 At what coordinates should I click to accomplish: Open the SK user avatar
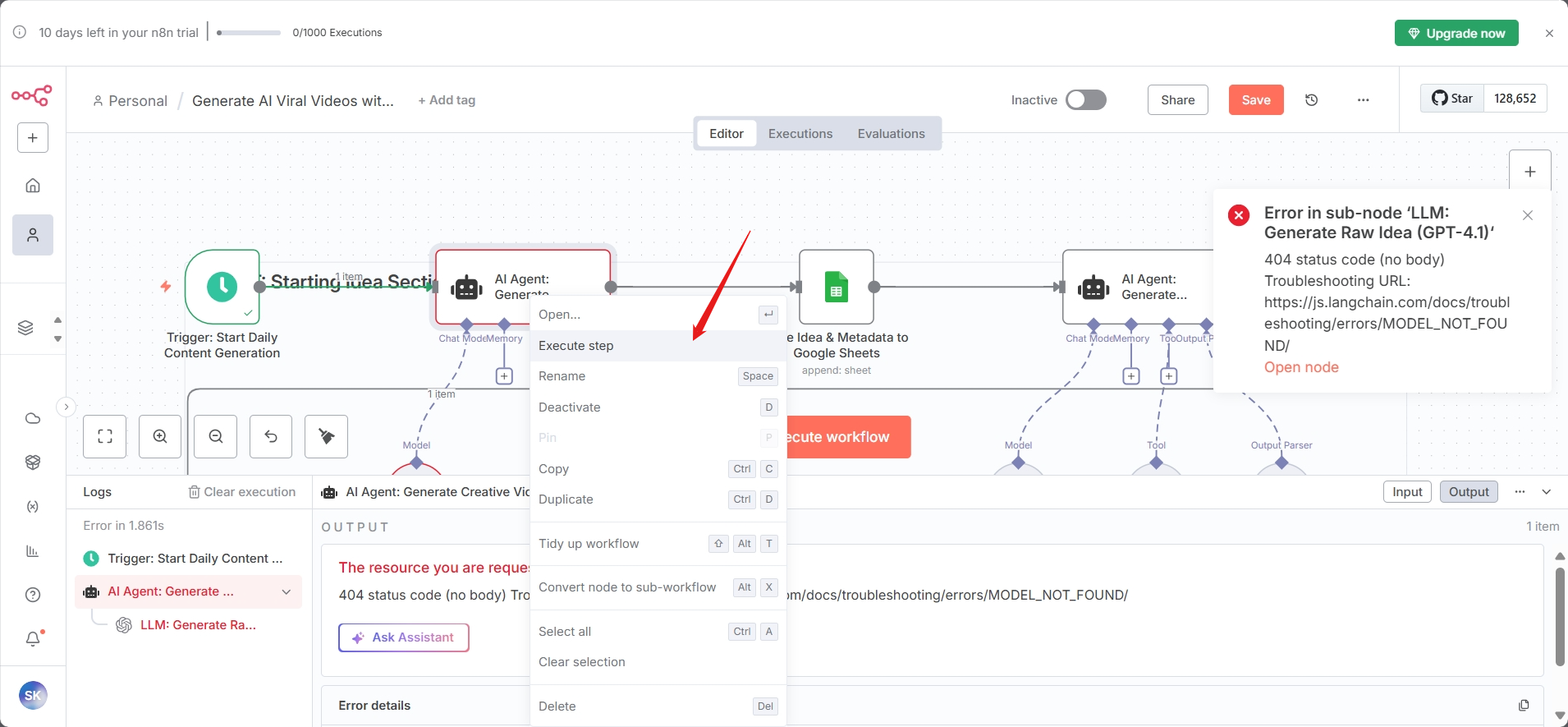pos(33,695)
